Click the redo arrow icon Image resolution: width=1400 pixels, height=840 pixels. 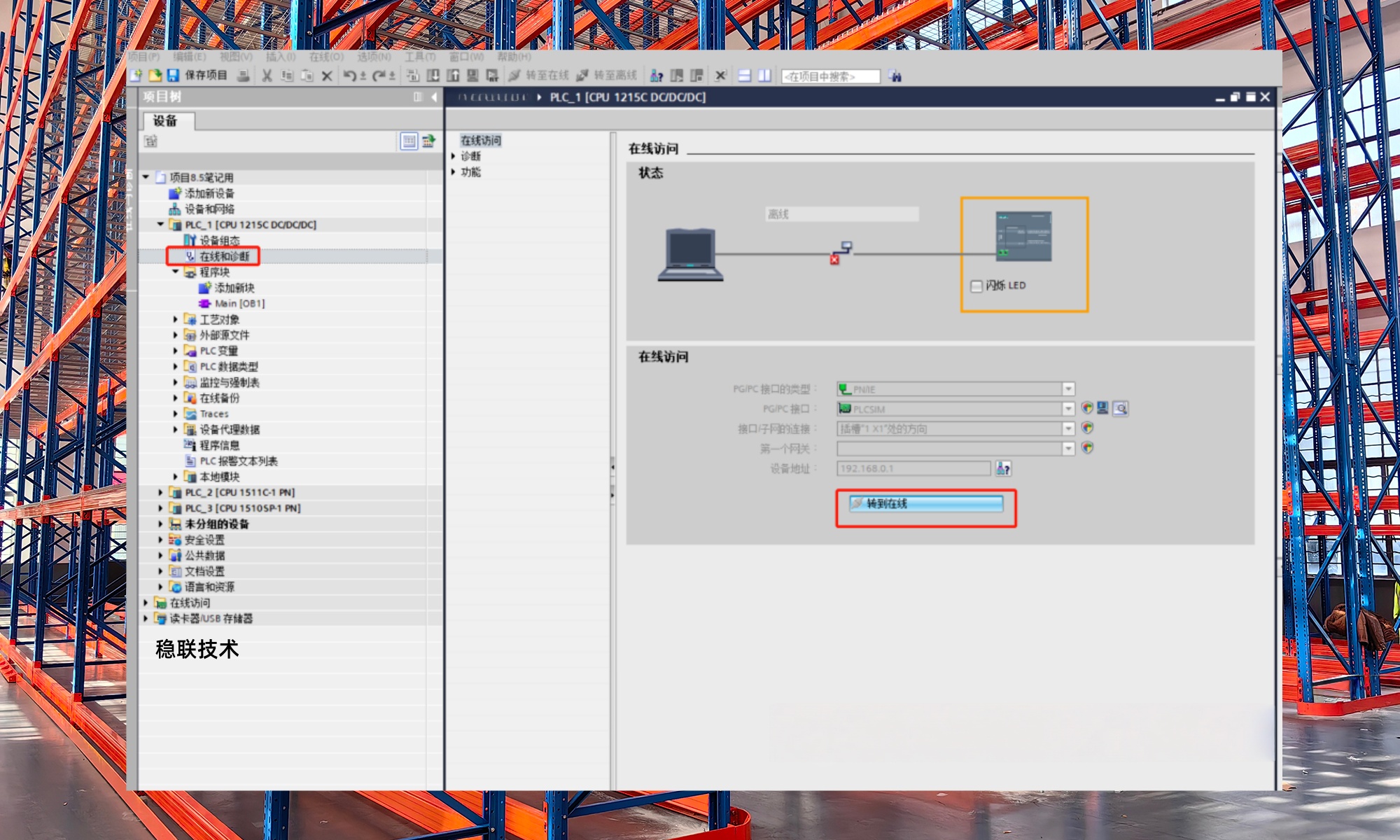[379, 76]
